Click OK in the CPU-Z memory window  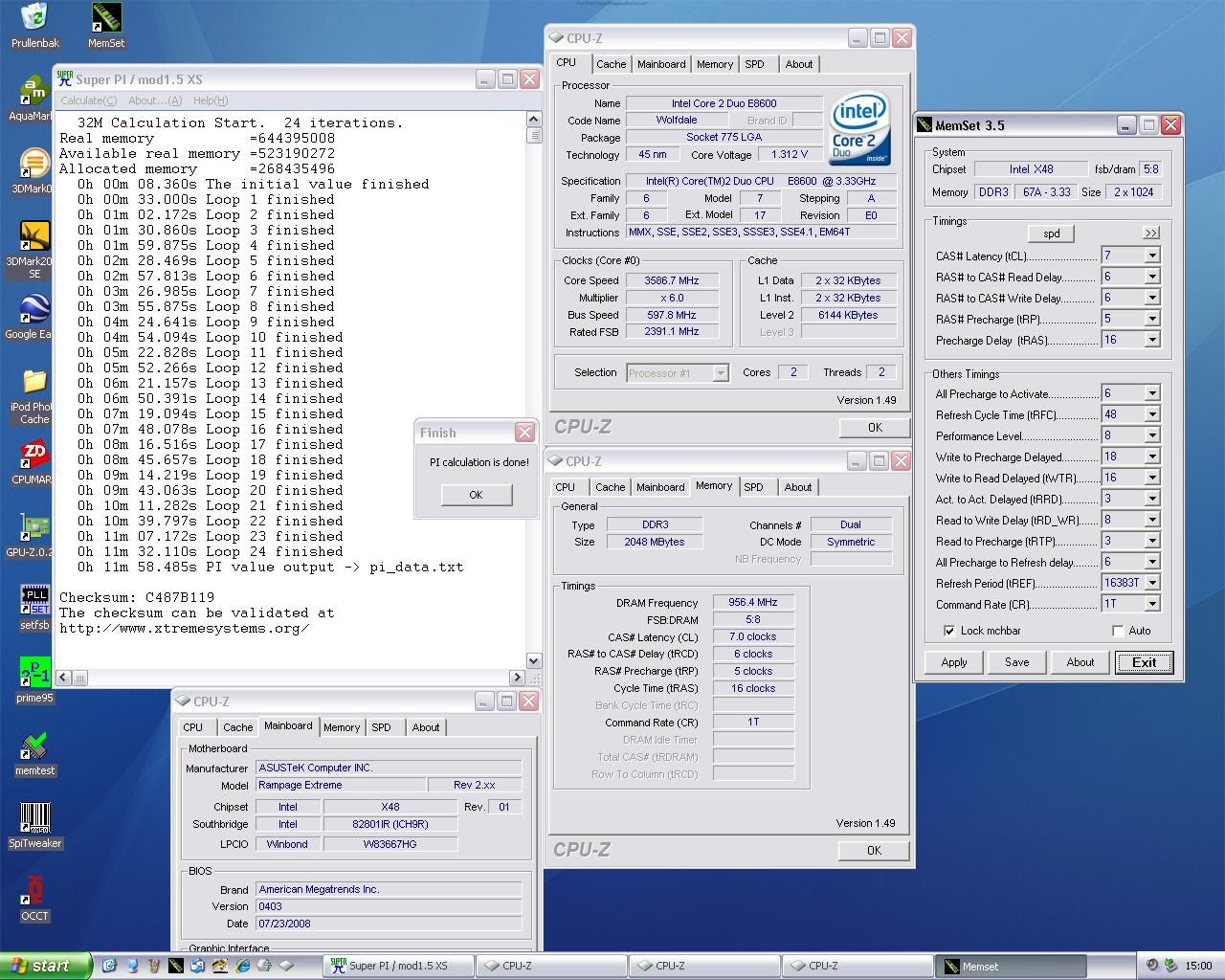click(875, 850)
